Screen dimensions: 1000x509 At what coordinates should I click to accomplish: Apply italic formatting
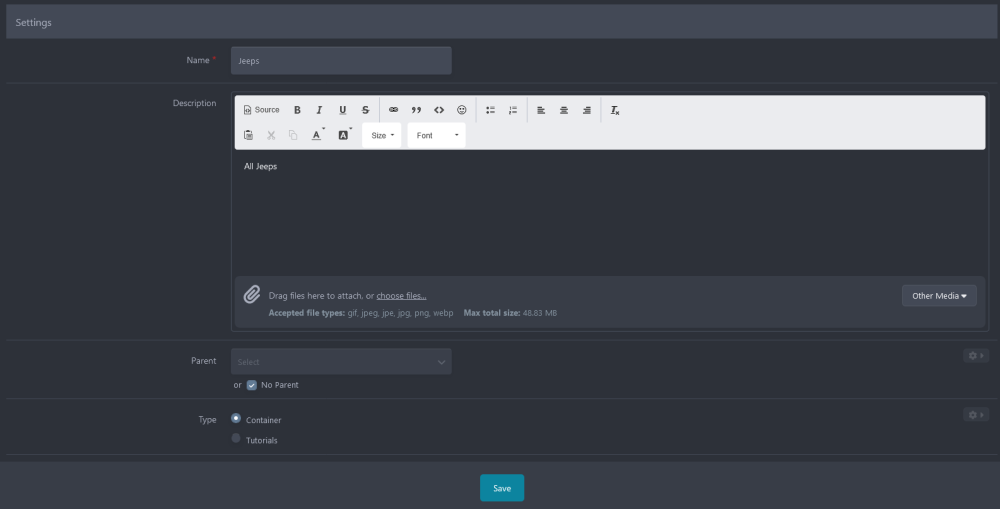319,110
